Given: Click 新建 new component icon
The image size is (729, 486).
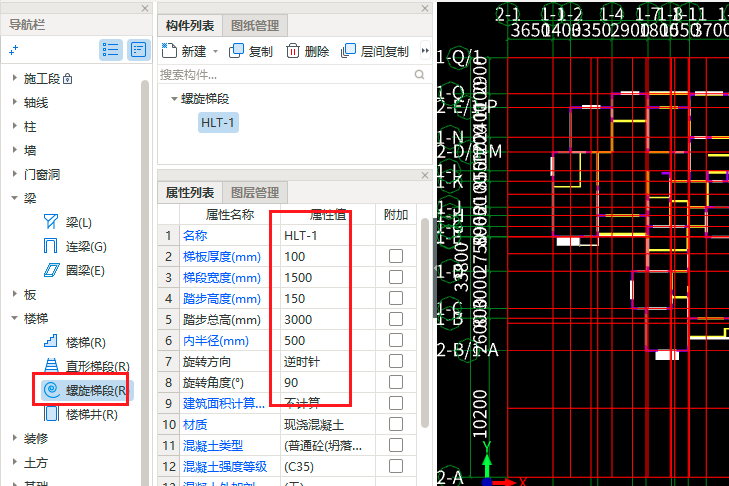Looking at the screenshot, I should click(x=169, y=51).
